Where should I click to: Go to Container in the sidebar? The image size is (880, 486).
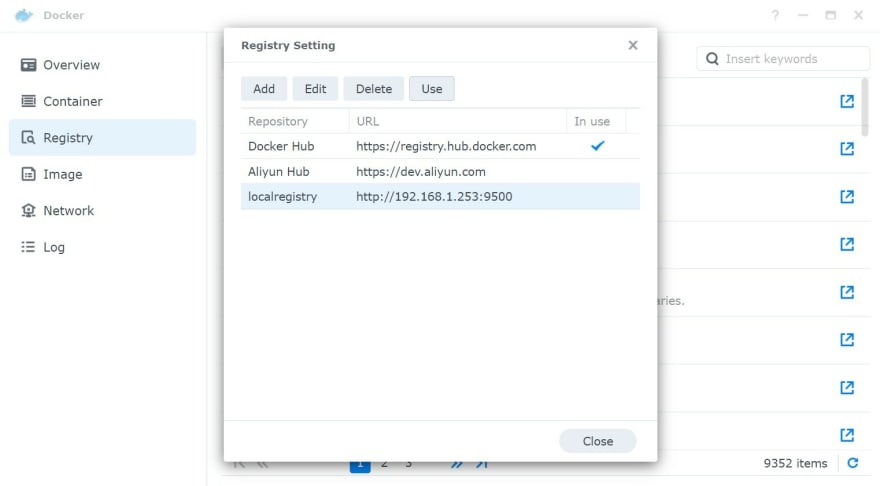pos(102,102)
